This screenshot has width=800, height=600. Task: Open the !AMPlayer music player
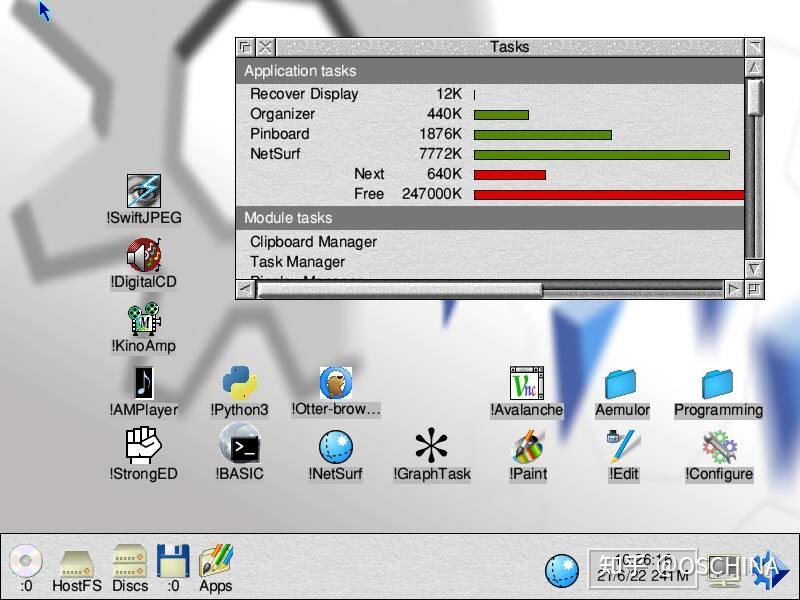[x=143, y=384]
